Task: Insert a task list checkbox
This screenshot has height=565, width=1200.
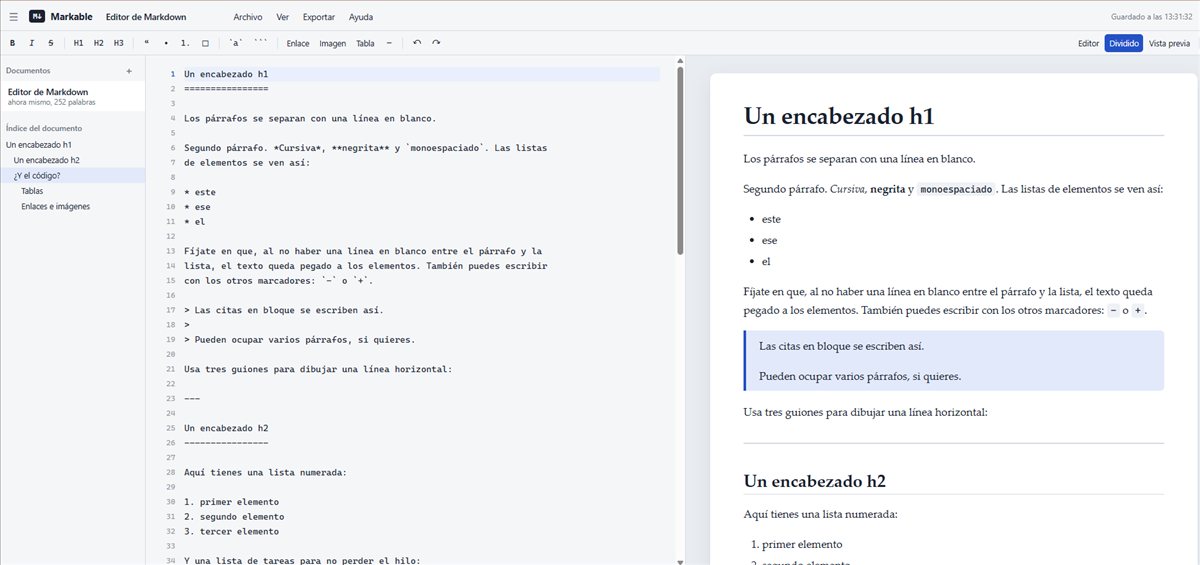Action: (205, 43)
